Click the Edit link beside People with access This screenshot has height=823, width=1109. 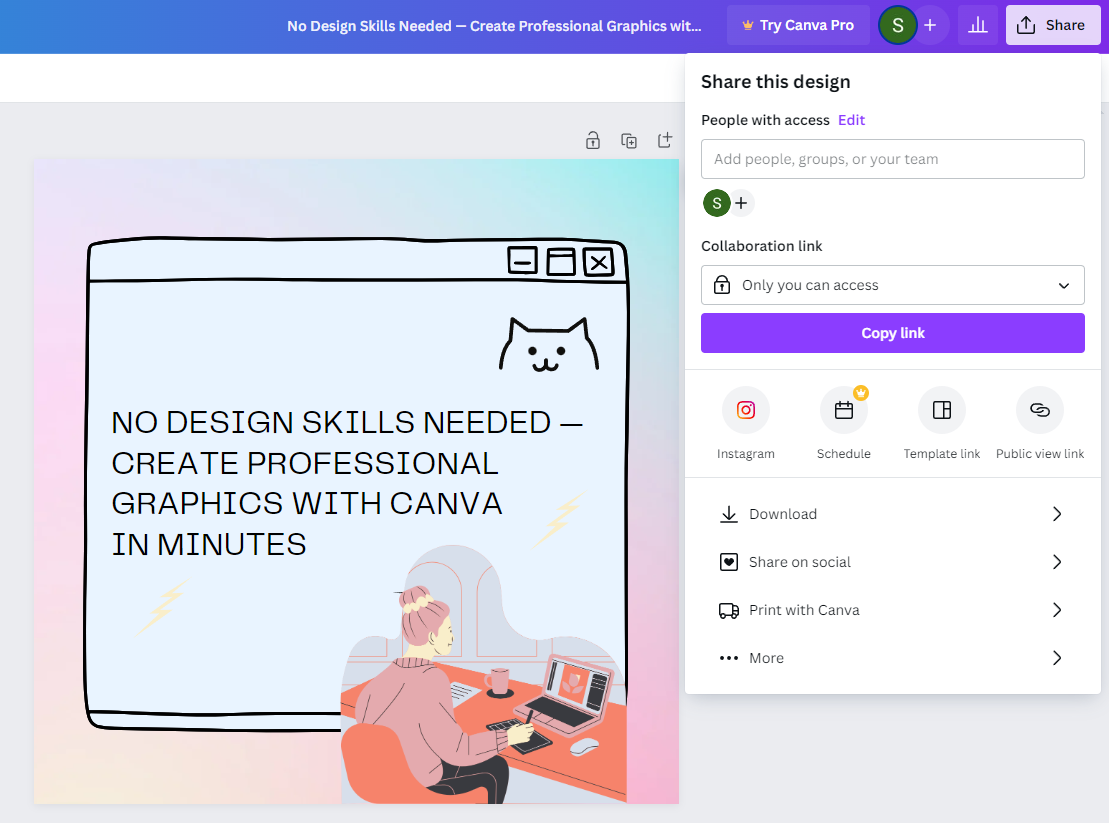[x=851, y=120]
